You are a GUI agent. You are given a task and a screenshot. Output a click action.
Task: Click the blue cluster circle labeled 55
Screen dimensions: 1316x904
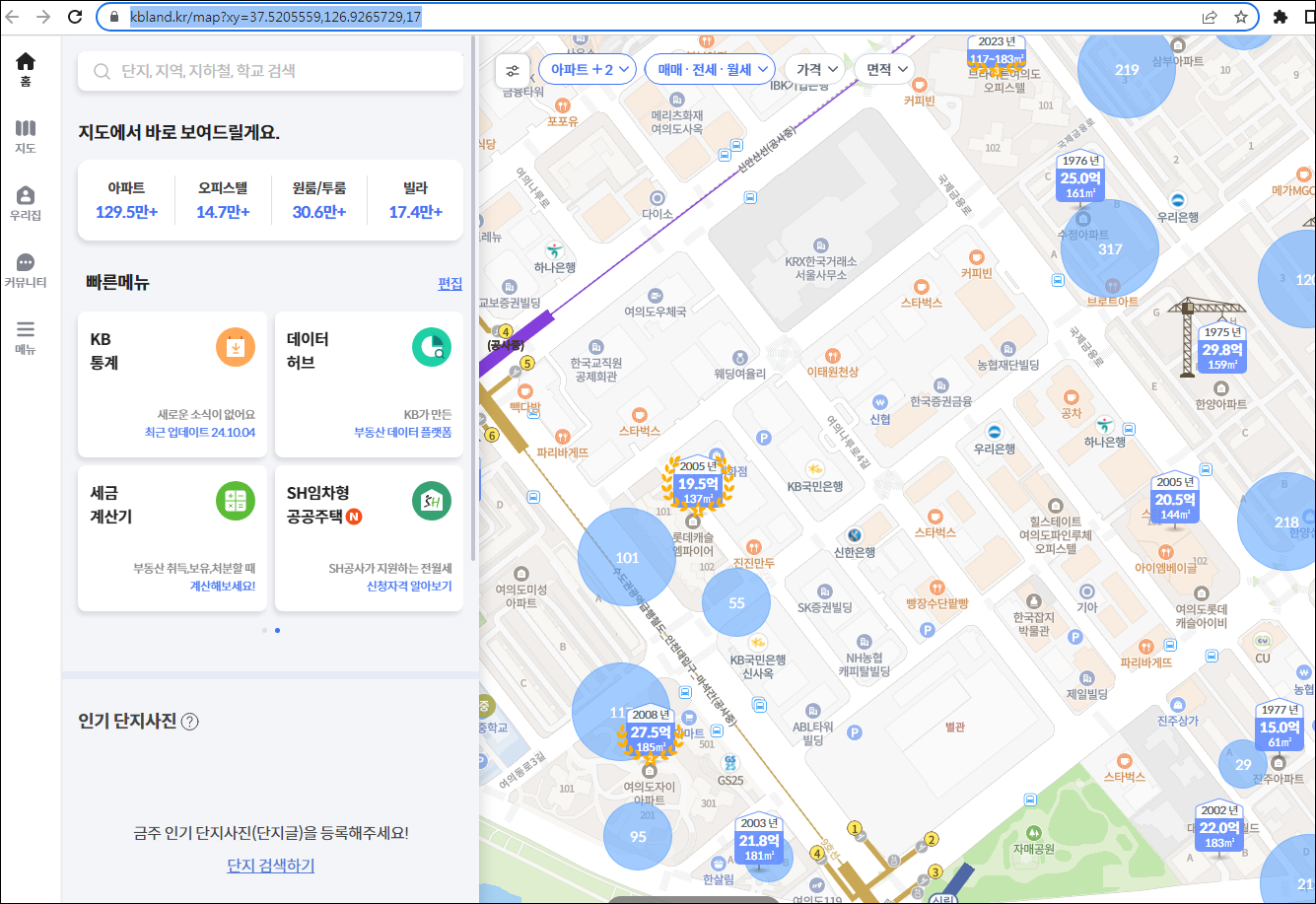[x=736, y=602]
